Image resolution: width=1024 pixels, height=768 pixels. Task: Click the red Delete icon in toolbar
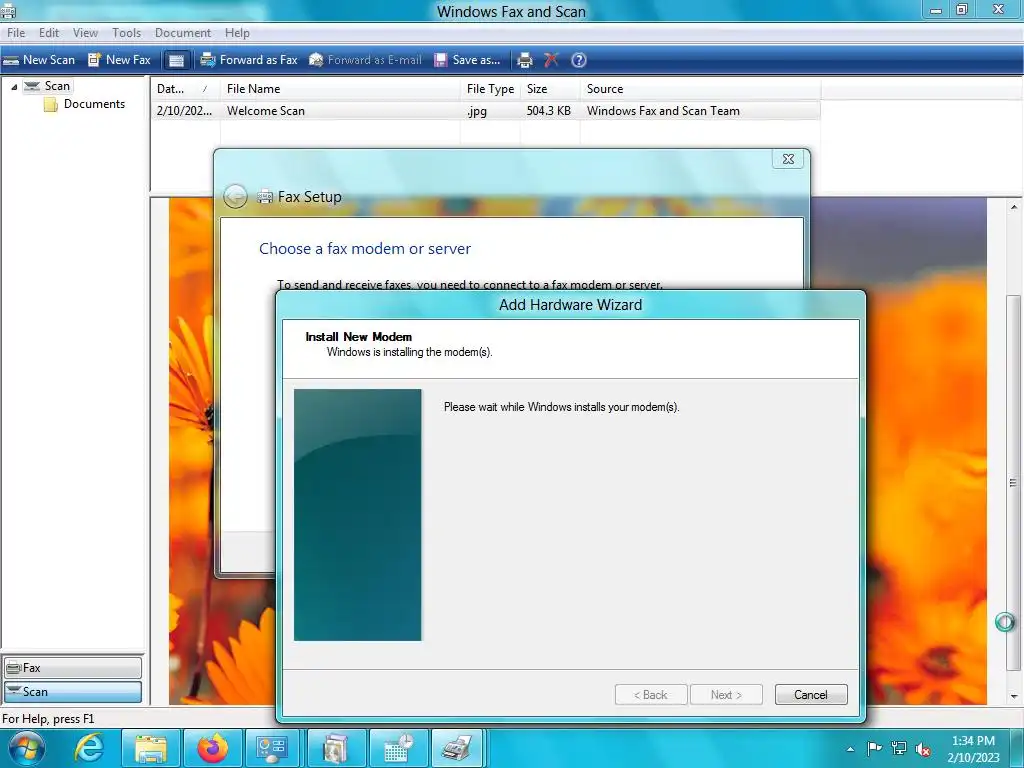pos(551,60)
